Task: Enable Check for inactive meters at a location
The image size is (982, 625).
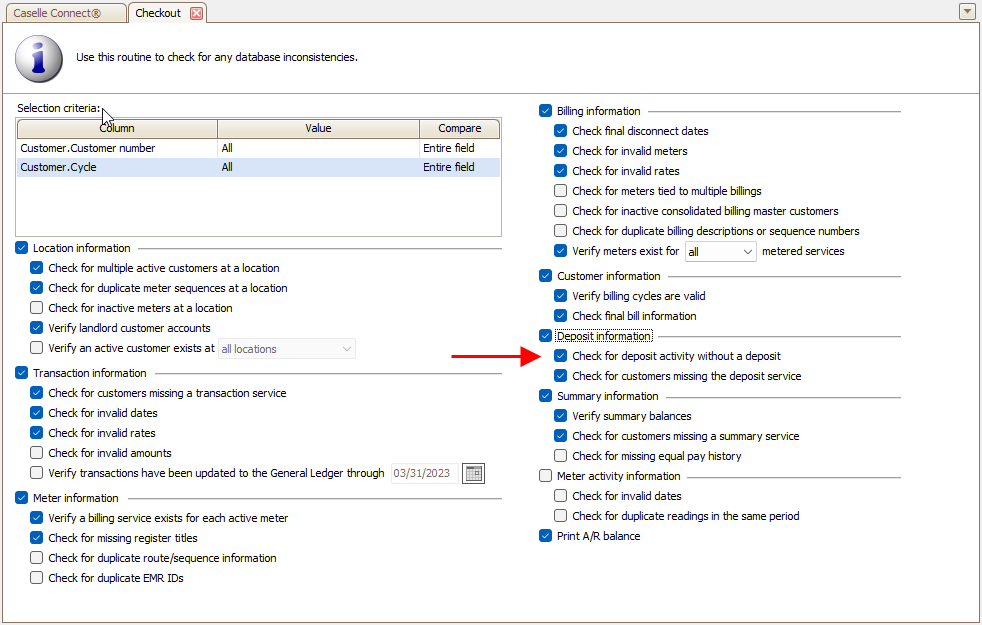Action: (x=37, y=308)
